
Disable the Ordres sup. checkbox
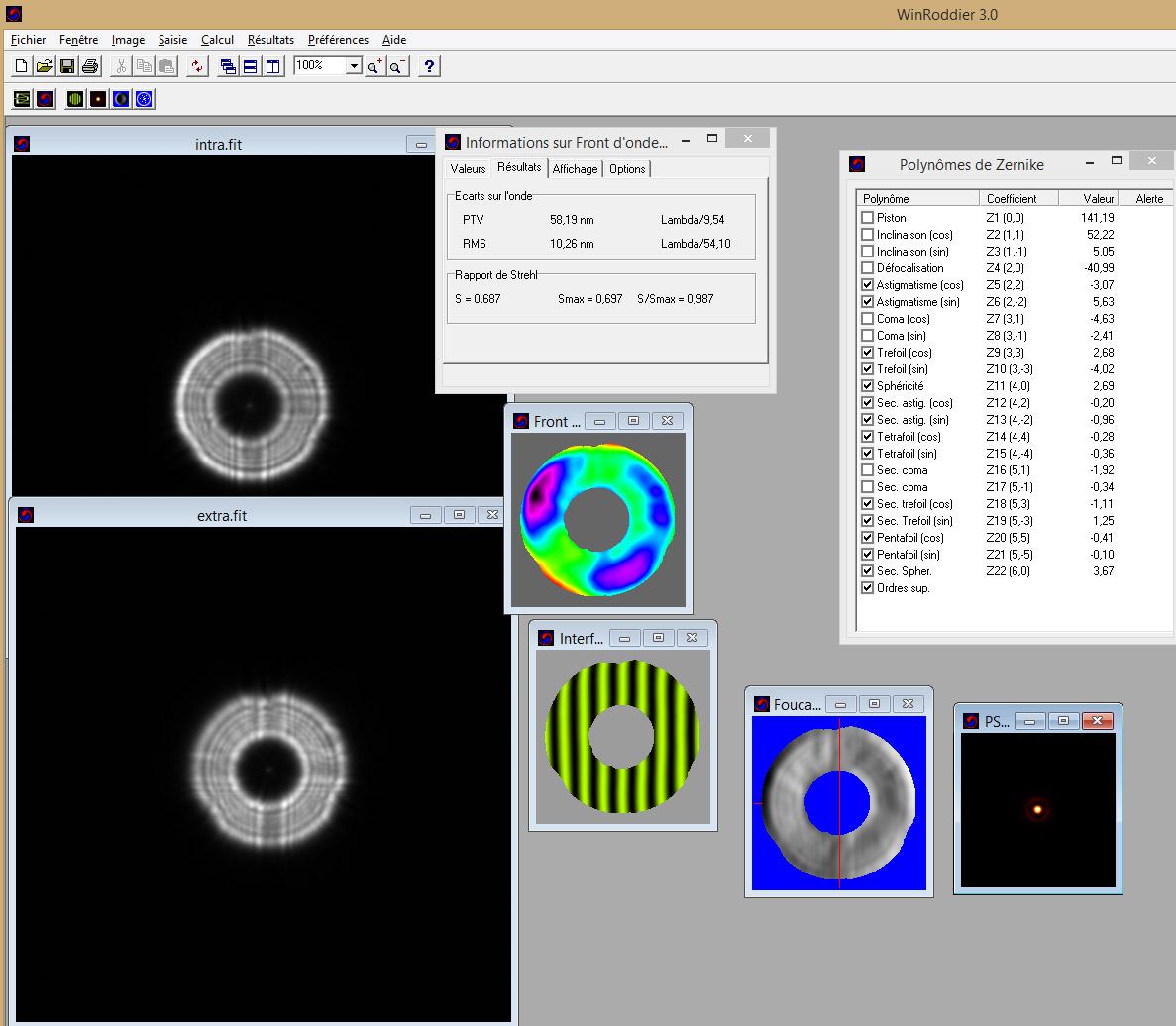(x=868, y=588)
